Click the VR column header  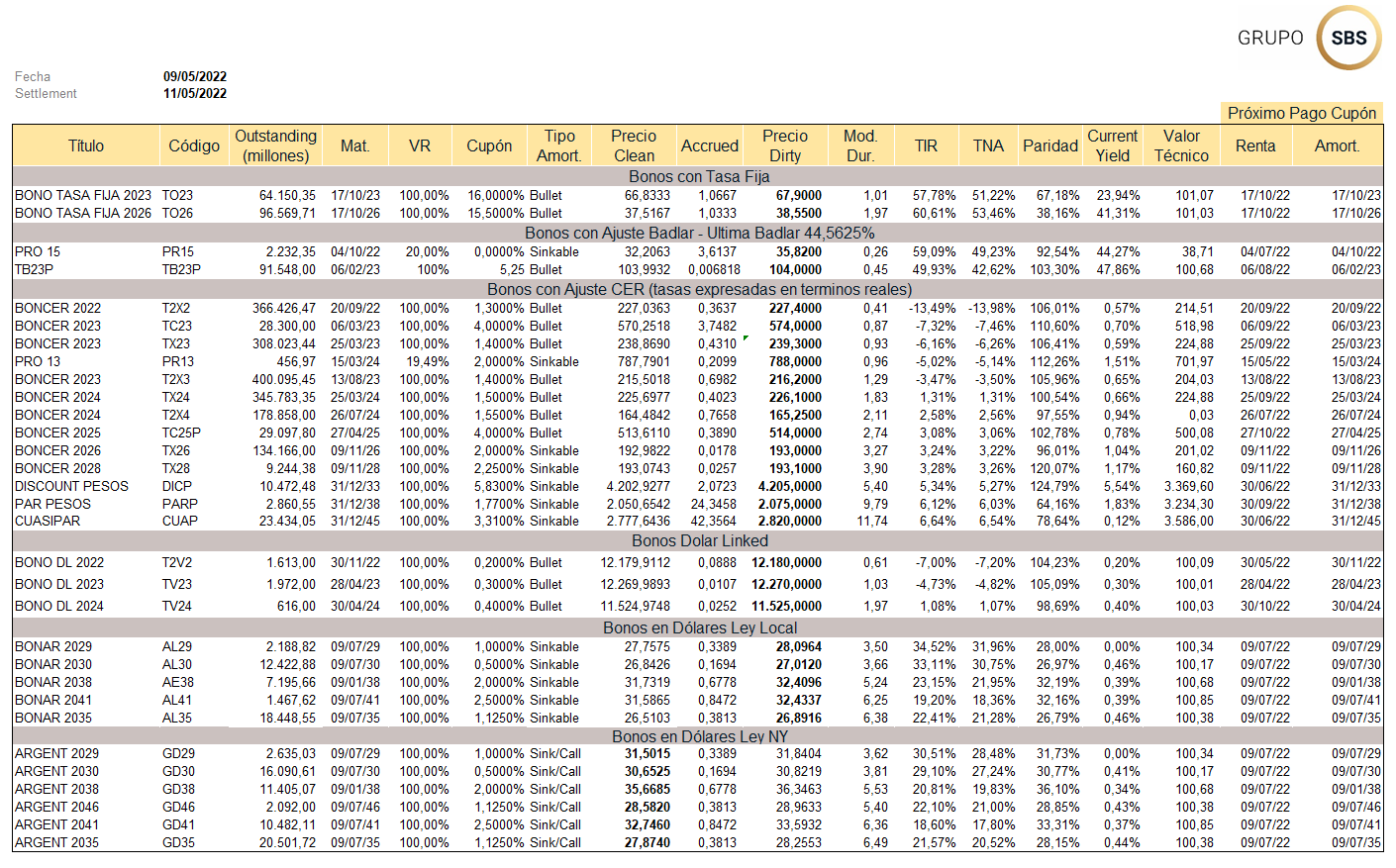coord(420,145)
